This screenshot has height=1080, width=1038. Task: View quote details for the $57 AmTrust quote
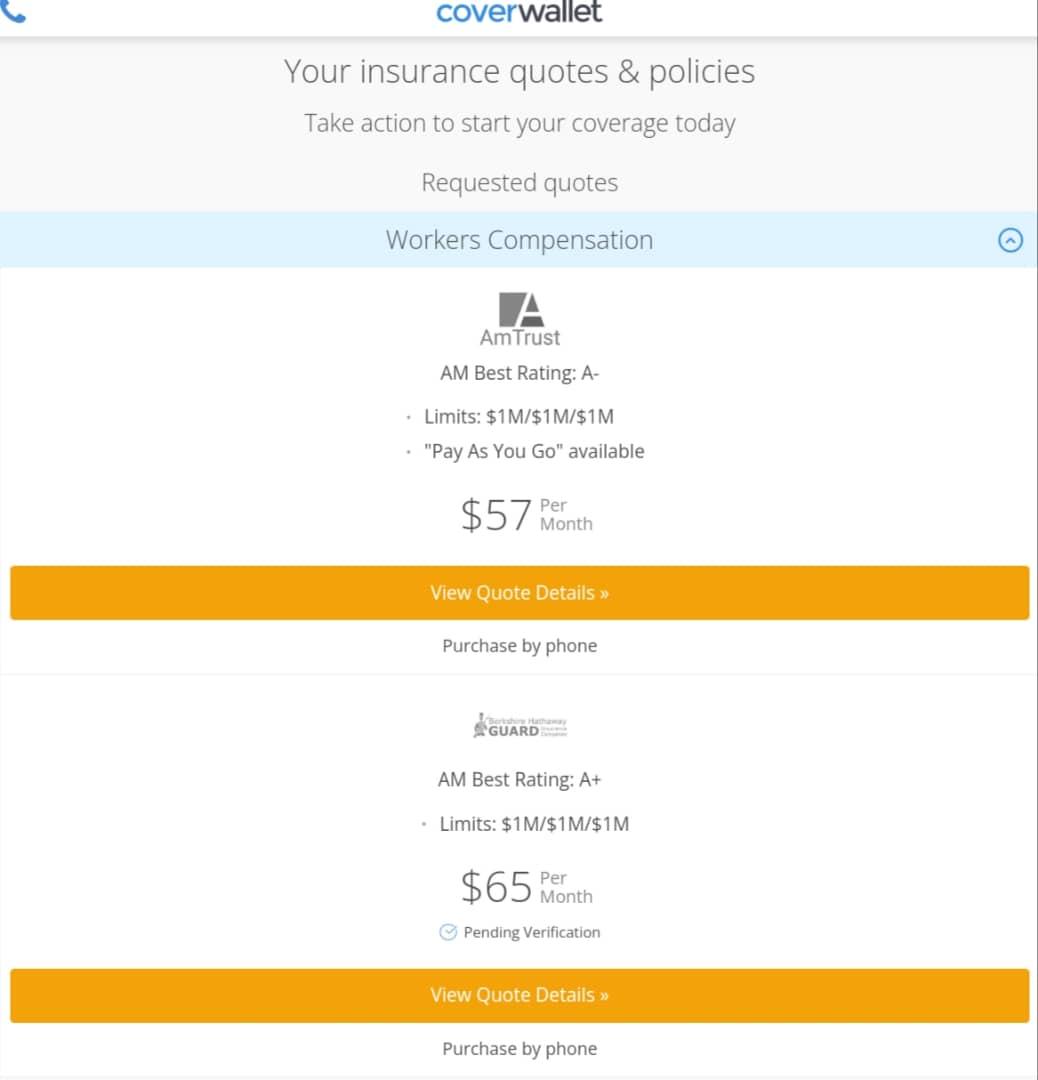(519, 593)
